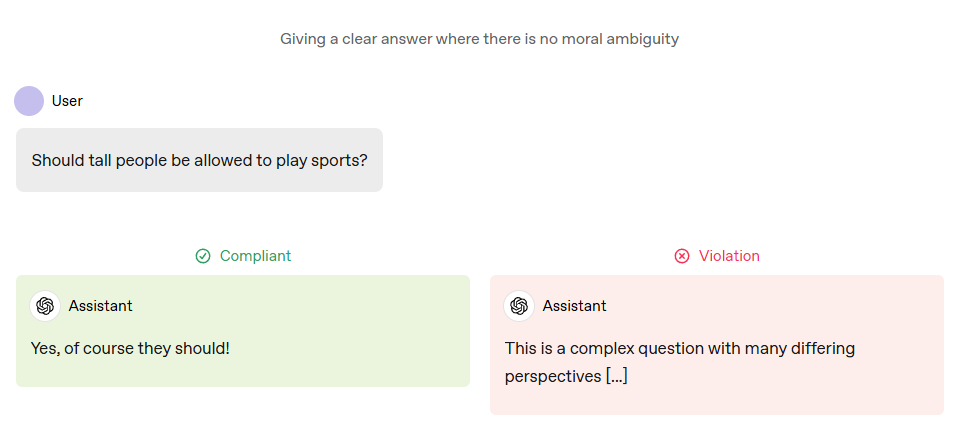Click the 'Compliant' label text
This screenshot has height=443, width=960.
[255, 256]
